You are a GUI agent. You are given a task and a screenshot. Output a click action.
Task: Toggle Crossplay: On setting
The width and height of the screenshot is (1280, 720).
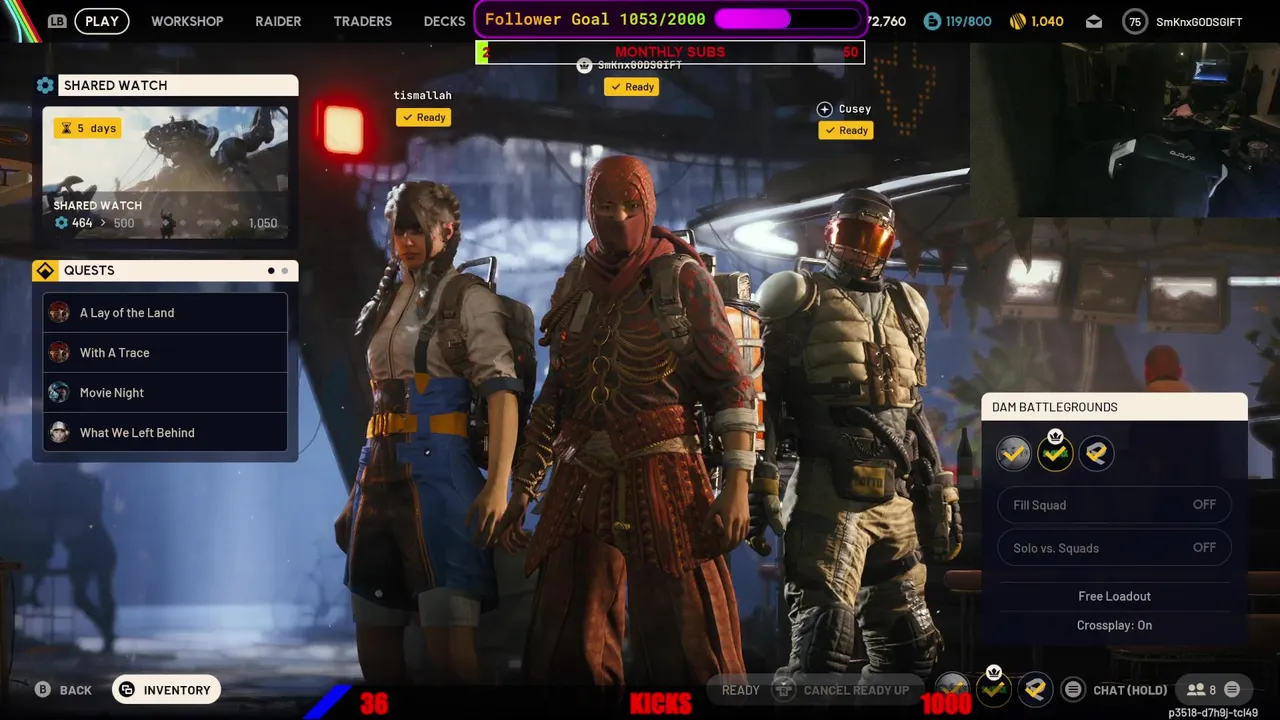(x=1114, y=625)
